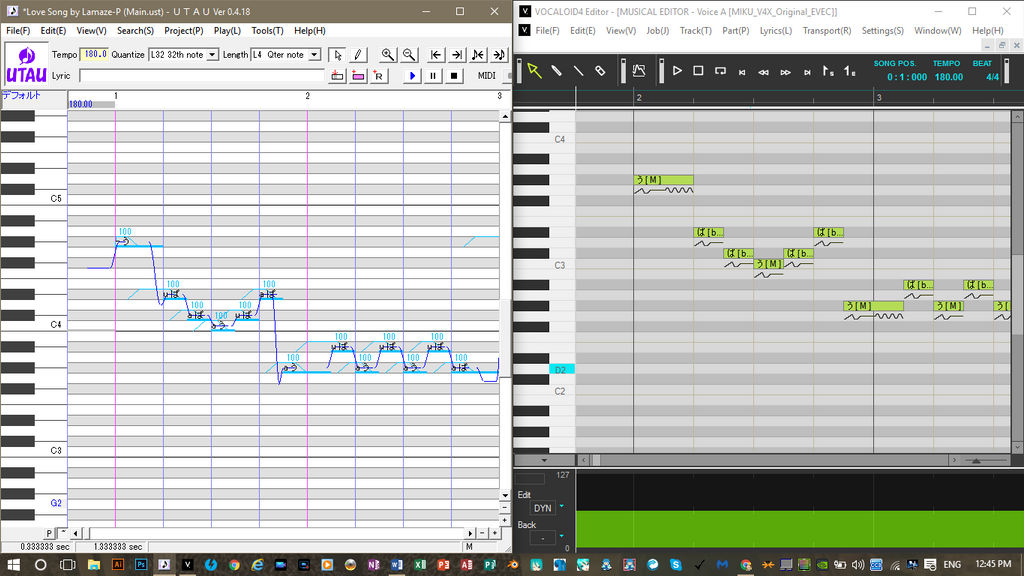Stop UTAU playback
This screenshot has width=1024, height=576.
(454, 76)
